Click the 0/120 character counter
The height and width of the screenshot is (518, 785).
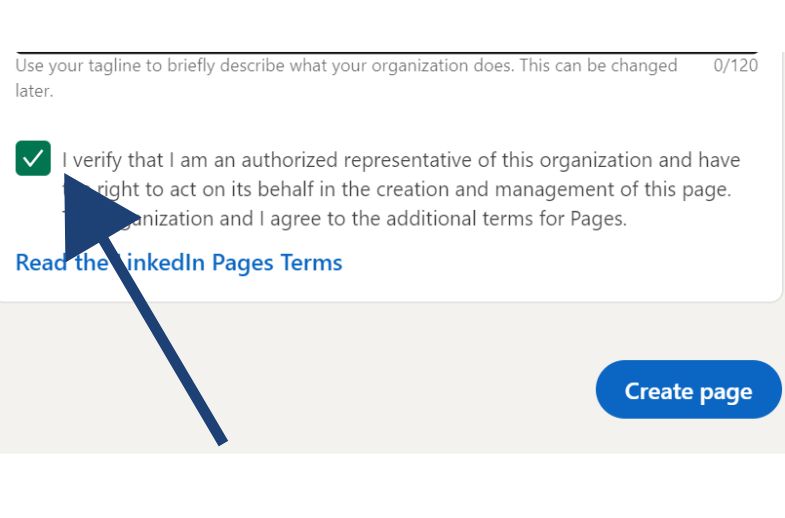click(735, 66)
